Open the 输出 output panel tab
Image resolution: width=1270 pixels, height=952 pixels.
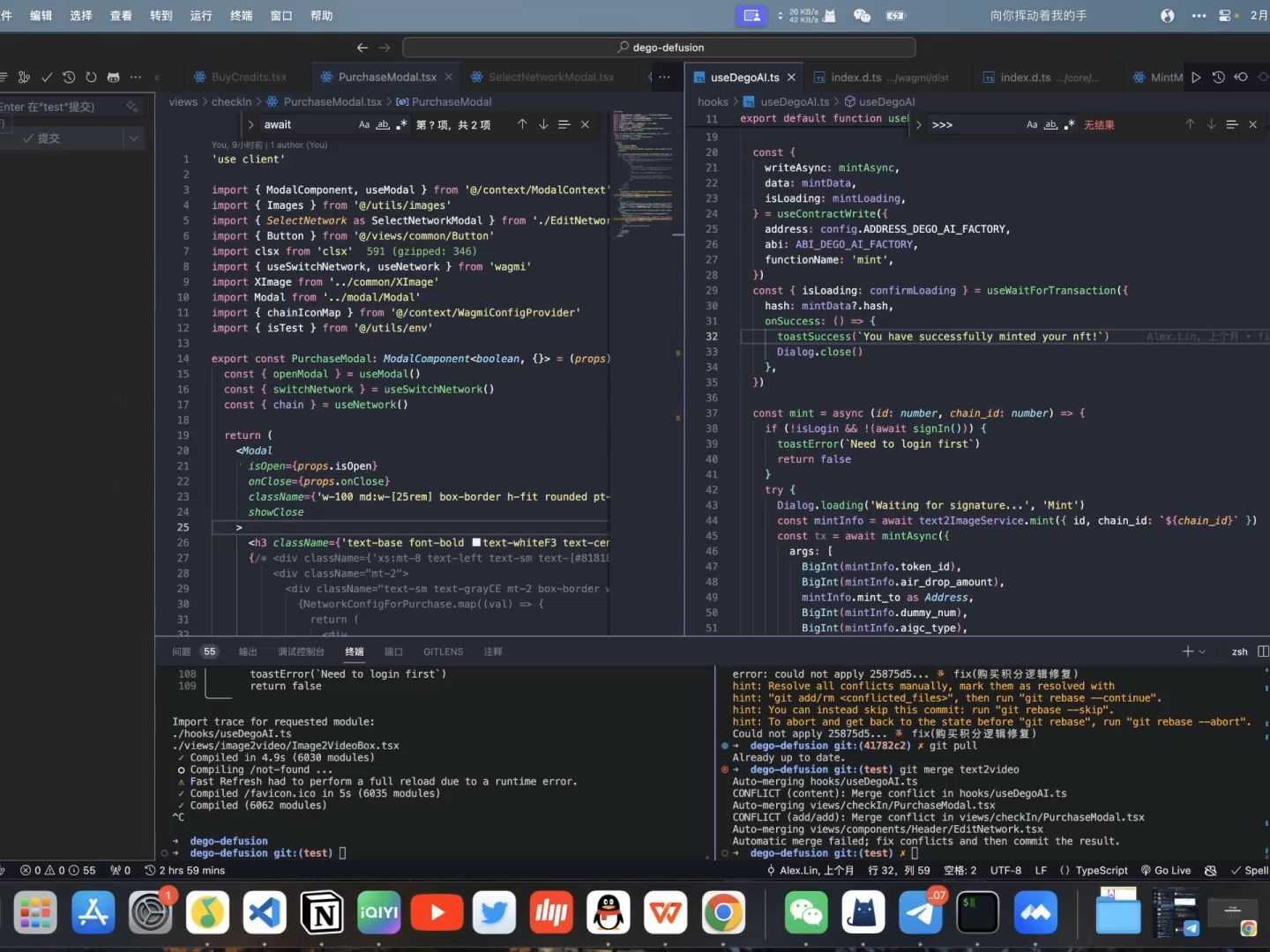(248, 651)
